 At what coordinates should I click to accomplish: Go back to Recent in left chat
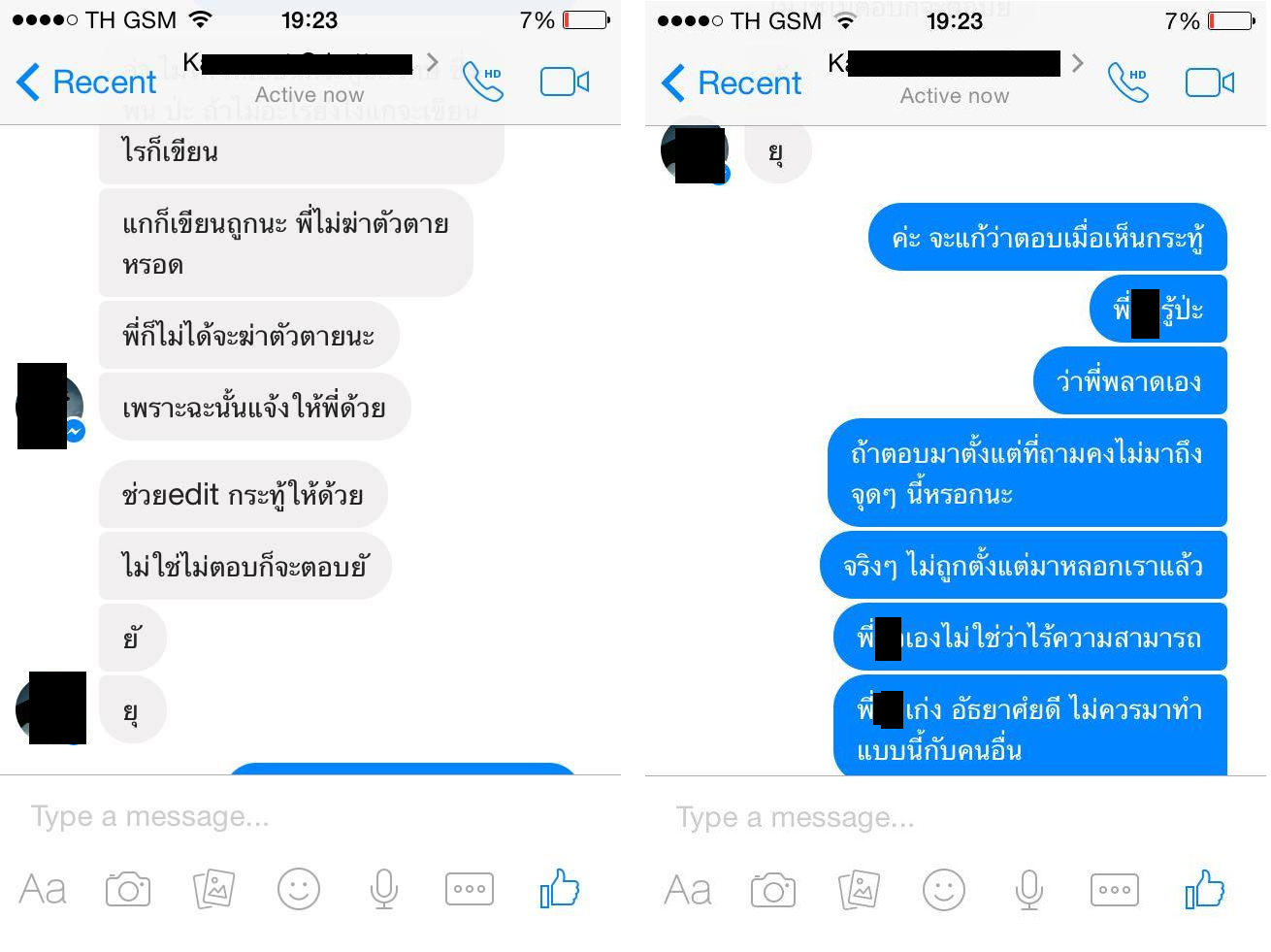(86, 82)
